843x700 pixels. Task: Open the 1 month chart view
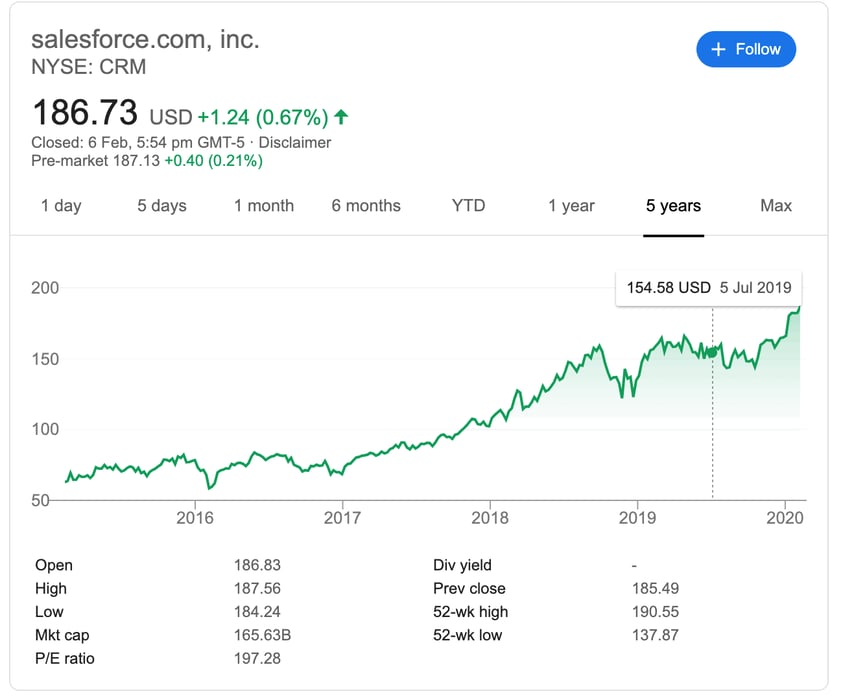click(x=264, y=205)
